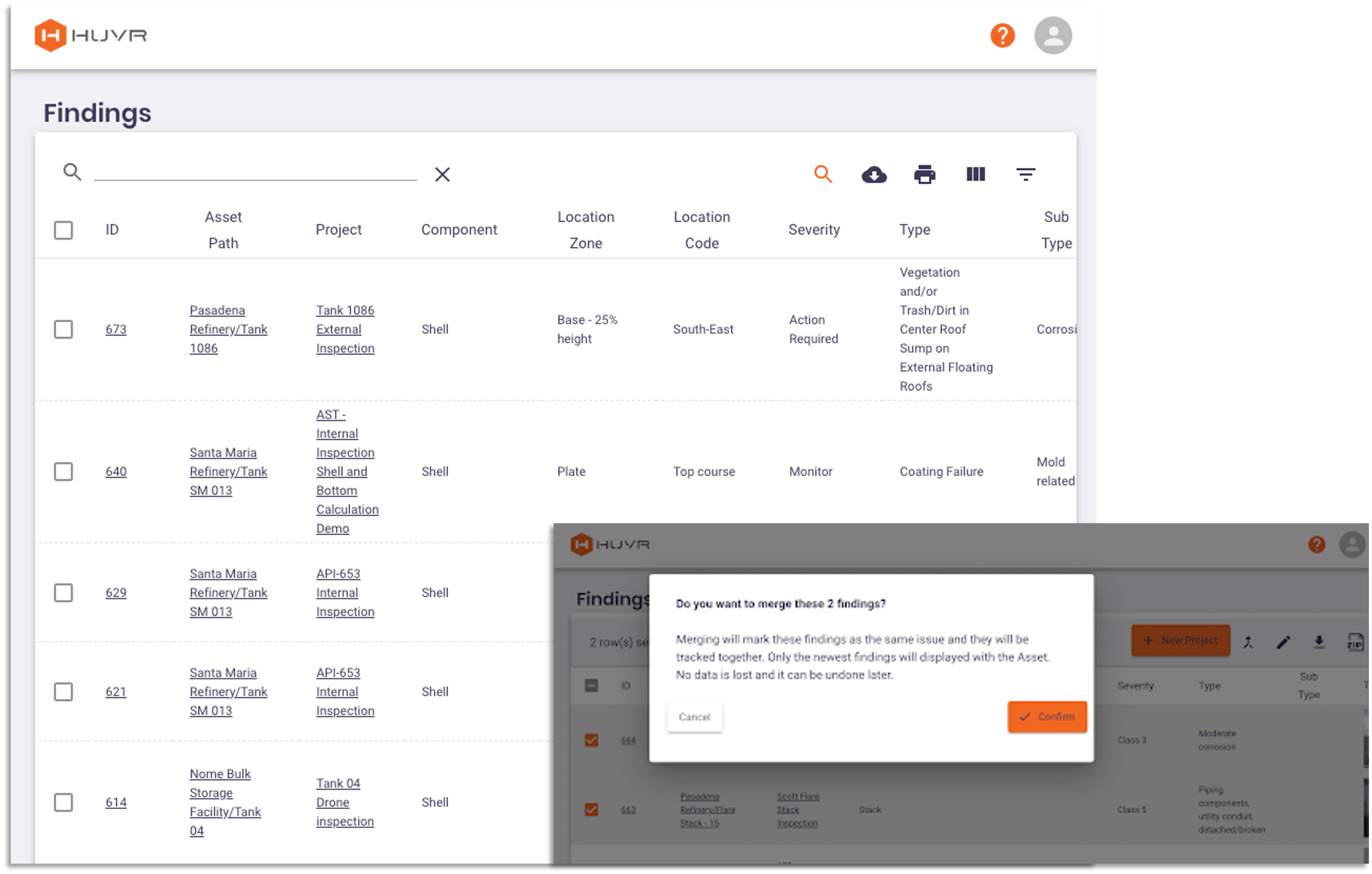
Task: Sort by the Component column header
Action: click(x=458, y=230)
